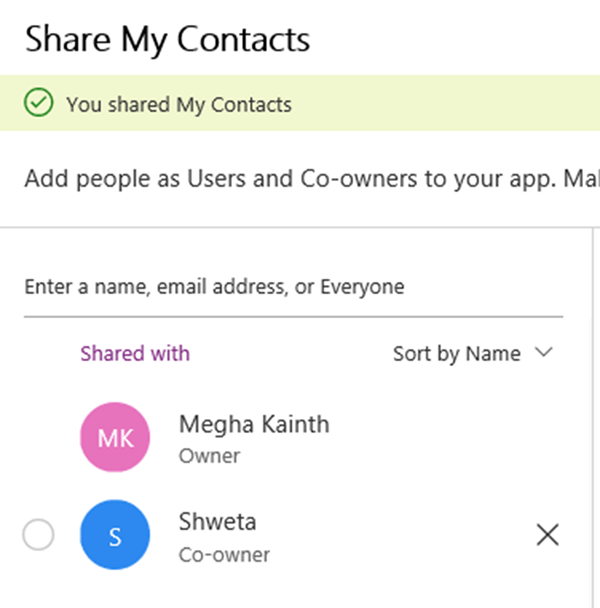The image size is (600, 608).
Task: Click the green success checkmark icon
Action: pos(39,103)
